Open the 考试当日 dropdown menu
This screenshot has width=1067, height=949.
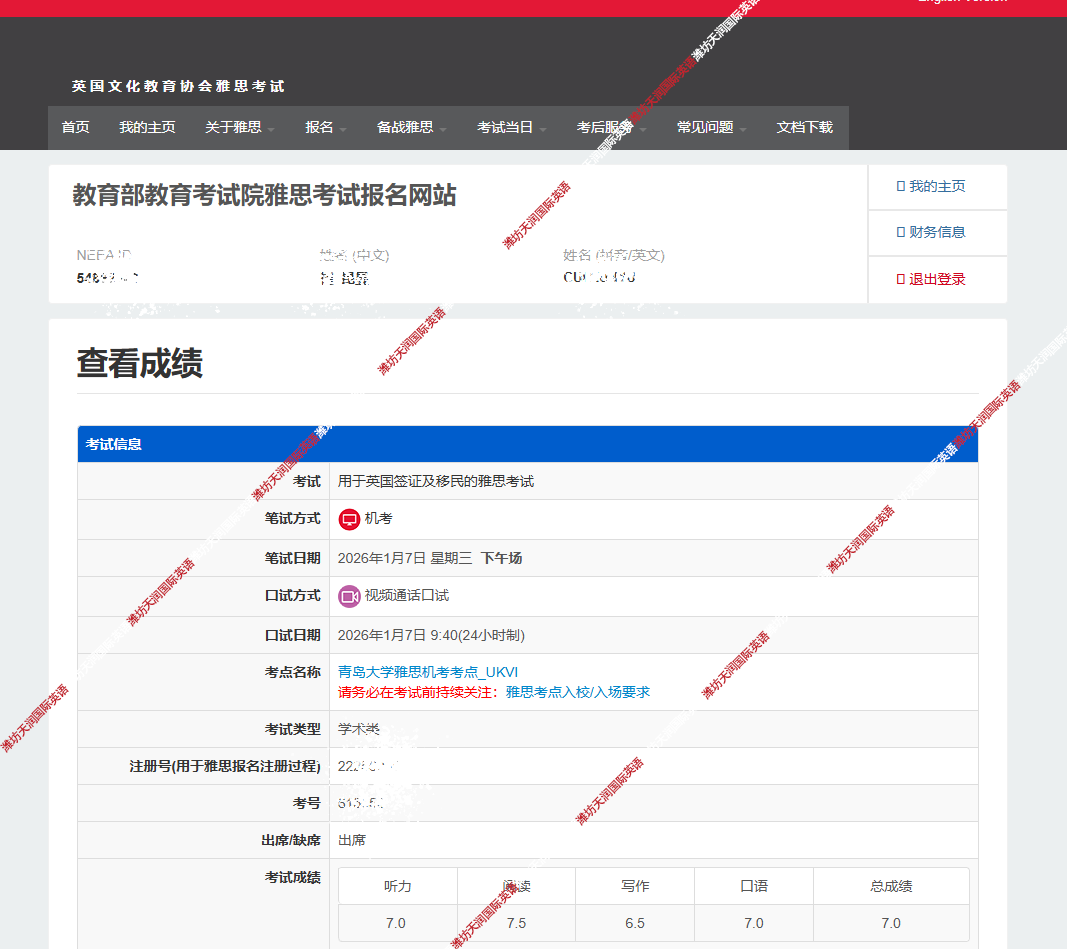pos(511,127)
